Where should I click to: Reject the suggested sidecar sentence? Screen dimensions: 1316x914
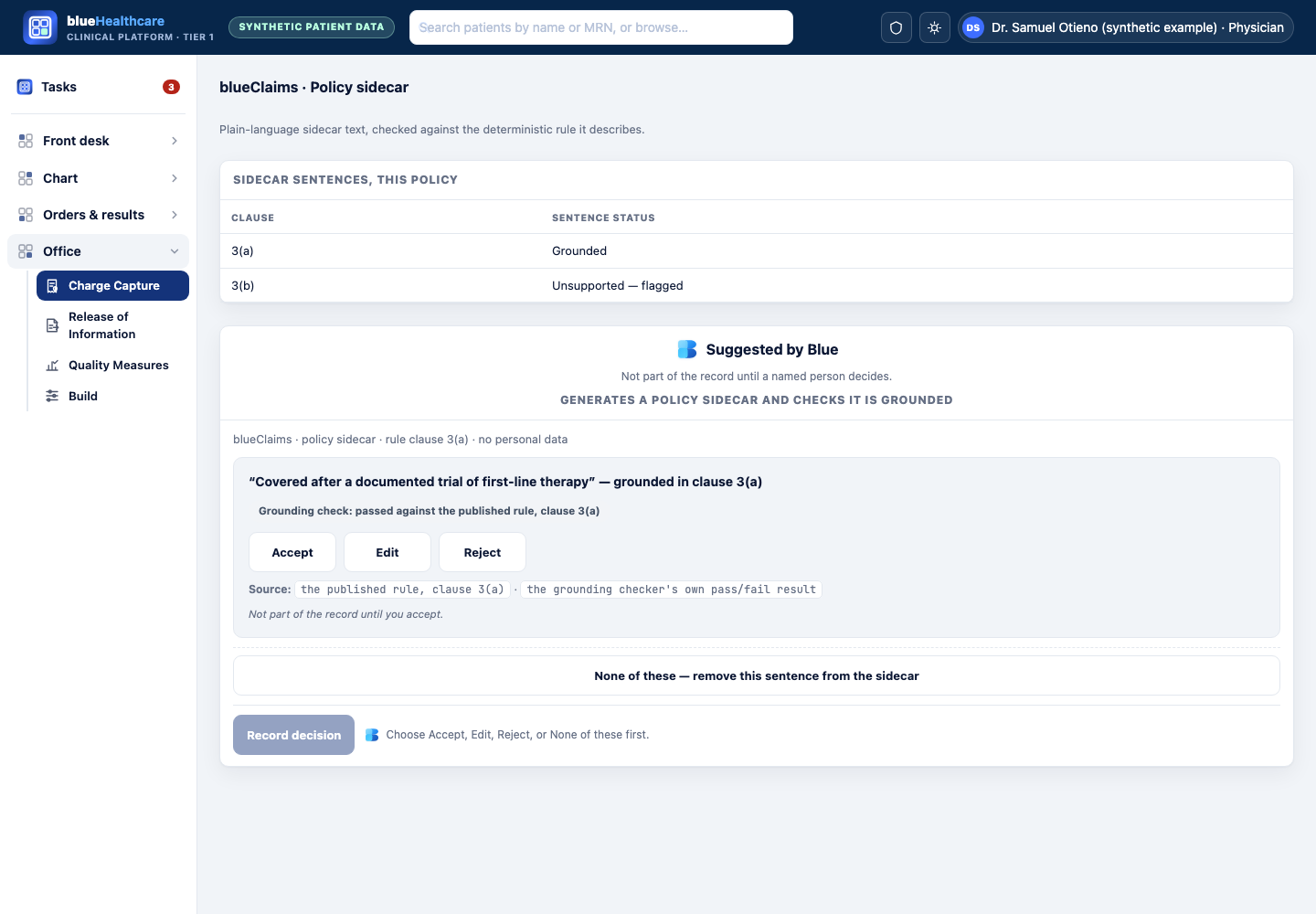click(x=483, y=553)
